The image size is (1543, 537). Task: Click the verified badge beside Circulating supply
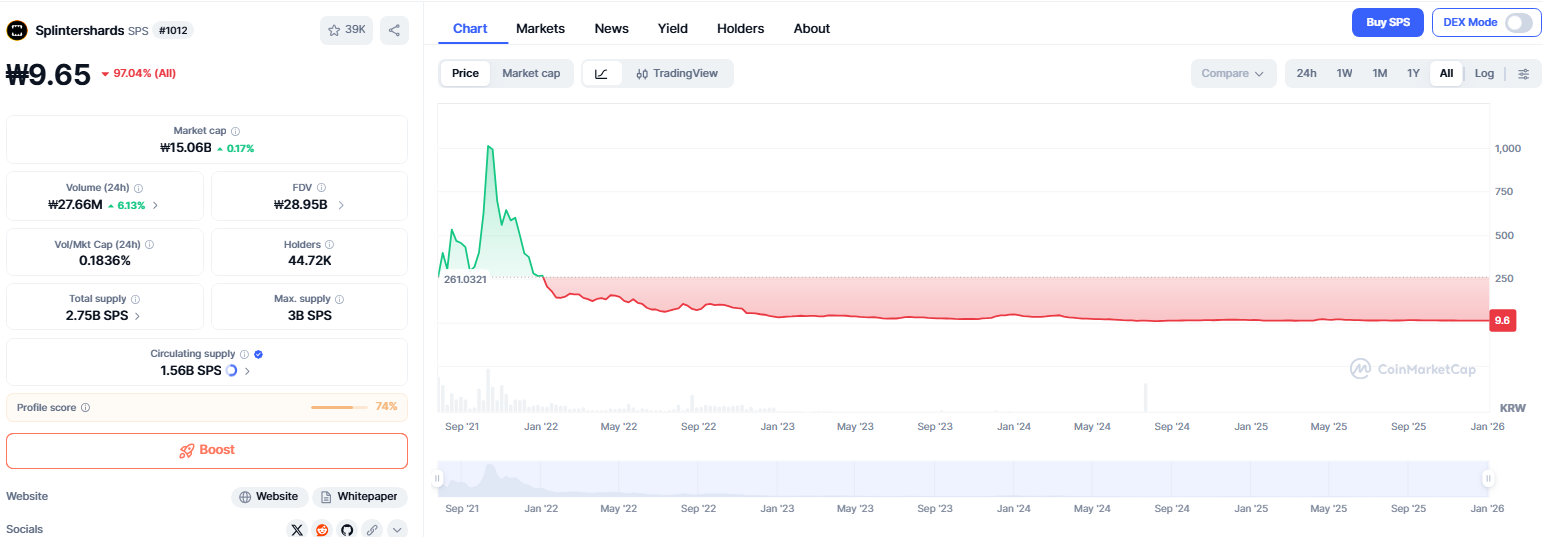(258, 354)
